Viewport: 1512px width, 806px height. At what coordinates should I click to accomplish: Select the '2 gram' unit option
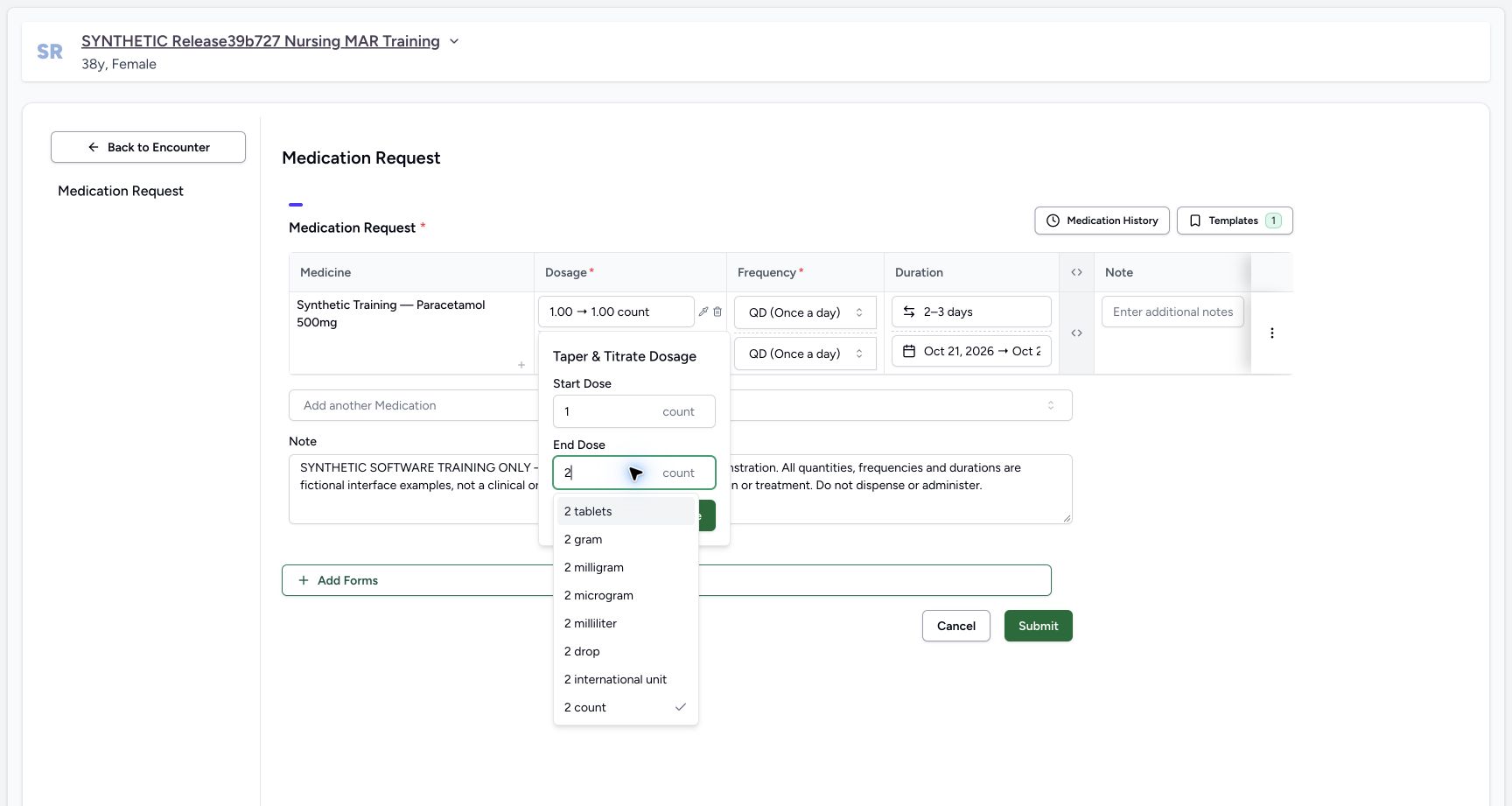pos(626,539)
